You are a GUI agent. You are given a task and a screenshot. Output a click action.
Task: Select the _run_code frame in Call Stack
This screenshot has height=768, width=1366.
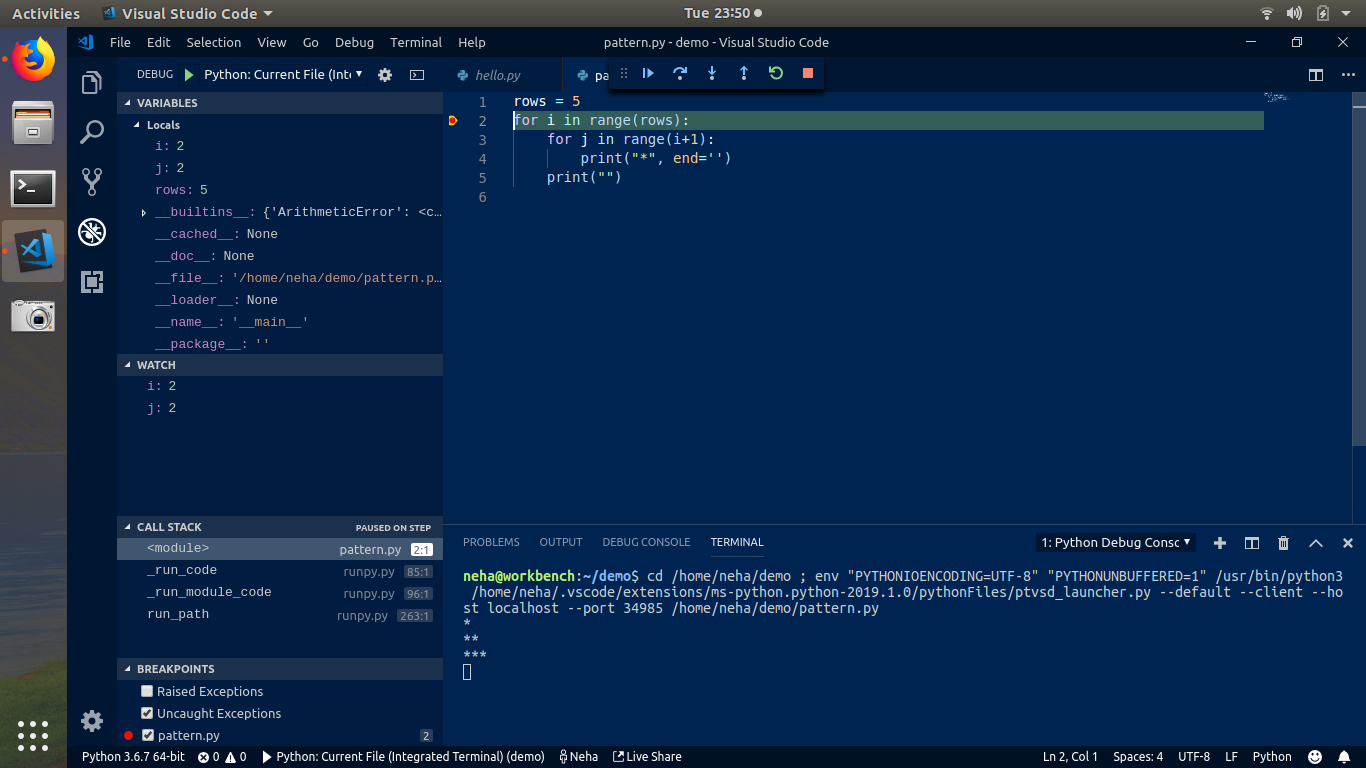tap(181, 570)
